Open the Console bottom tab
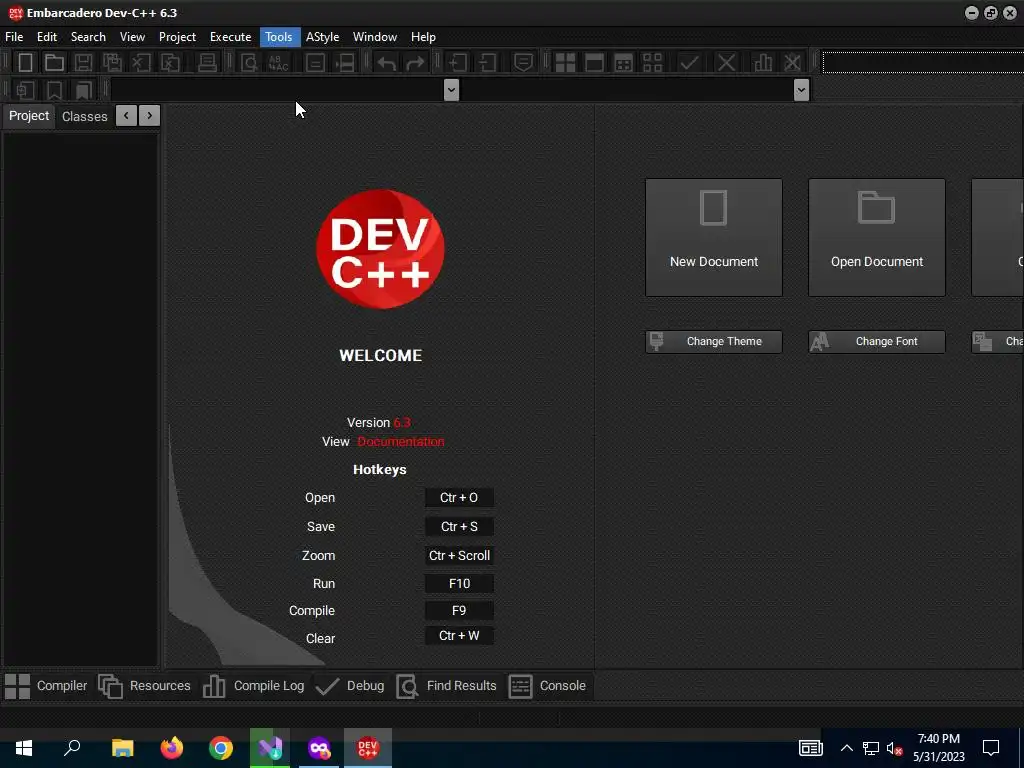1024x768 pixels. click(x=547, y=686)
